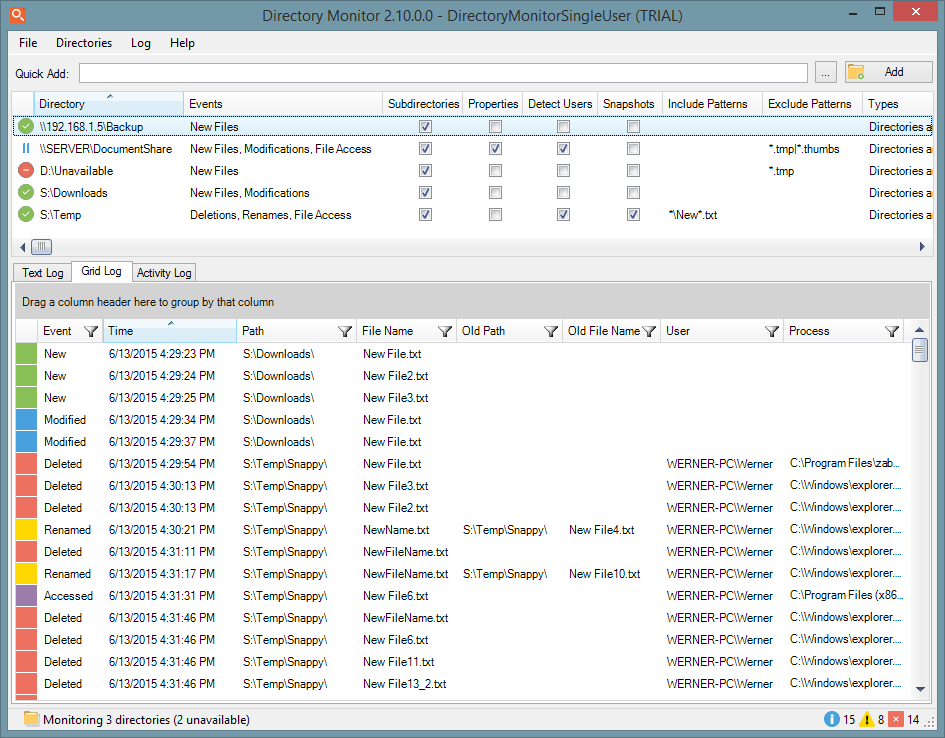Open the Directories menu
This screenshot has width=945, height=738.
coord(84,43)
